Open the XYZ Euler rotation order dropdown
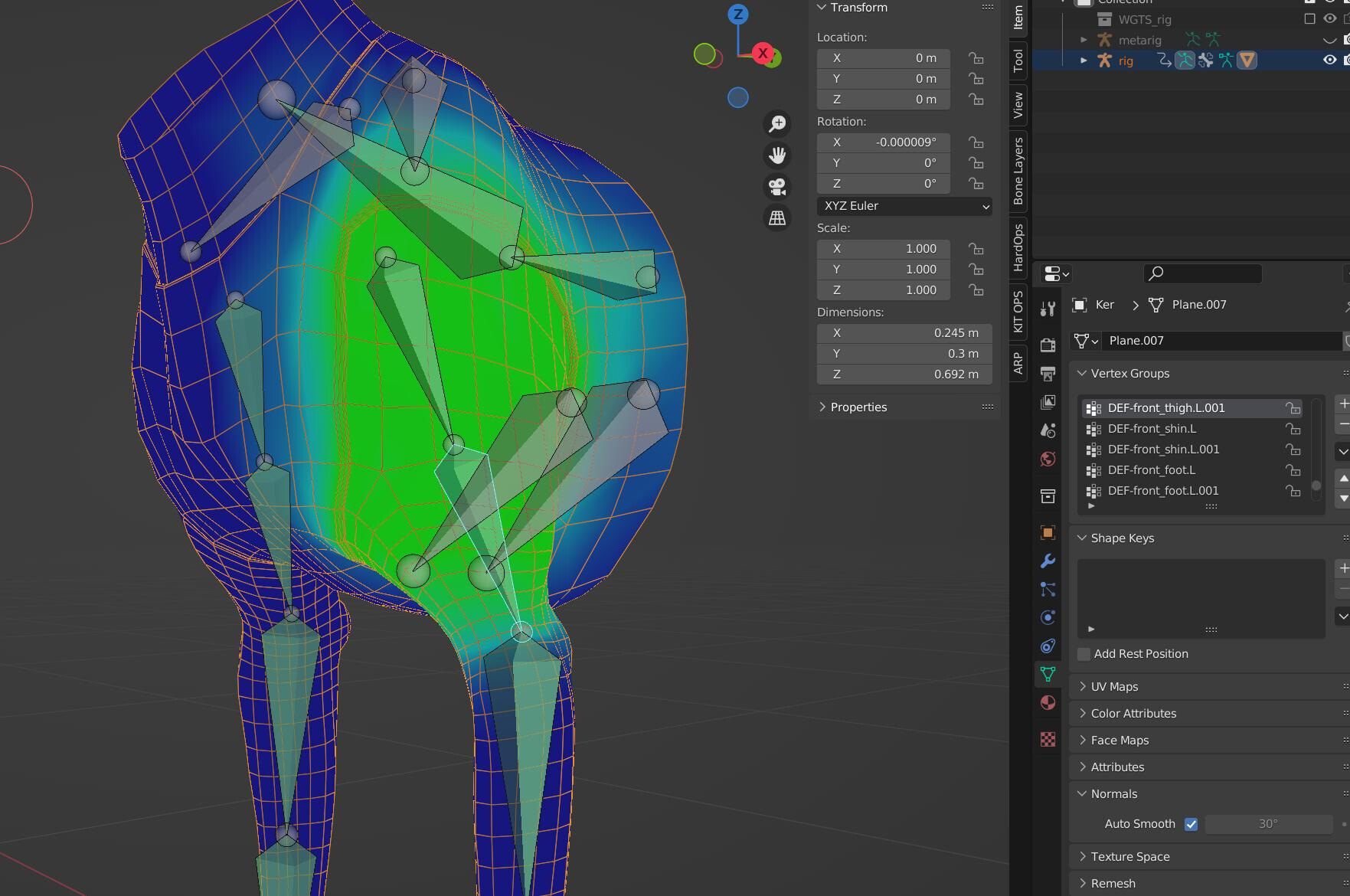The height and width of the screenshot is (896, 1350). click(904, 206)
